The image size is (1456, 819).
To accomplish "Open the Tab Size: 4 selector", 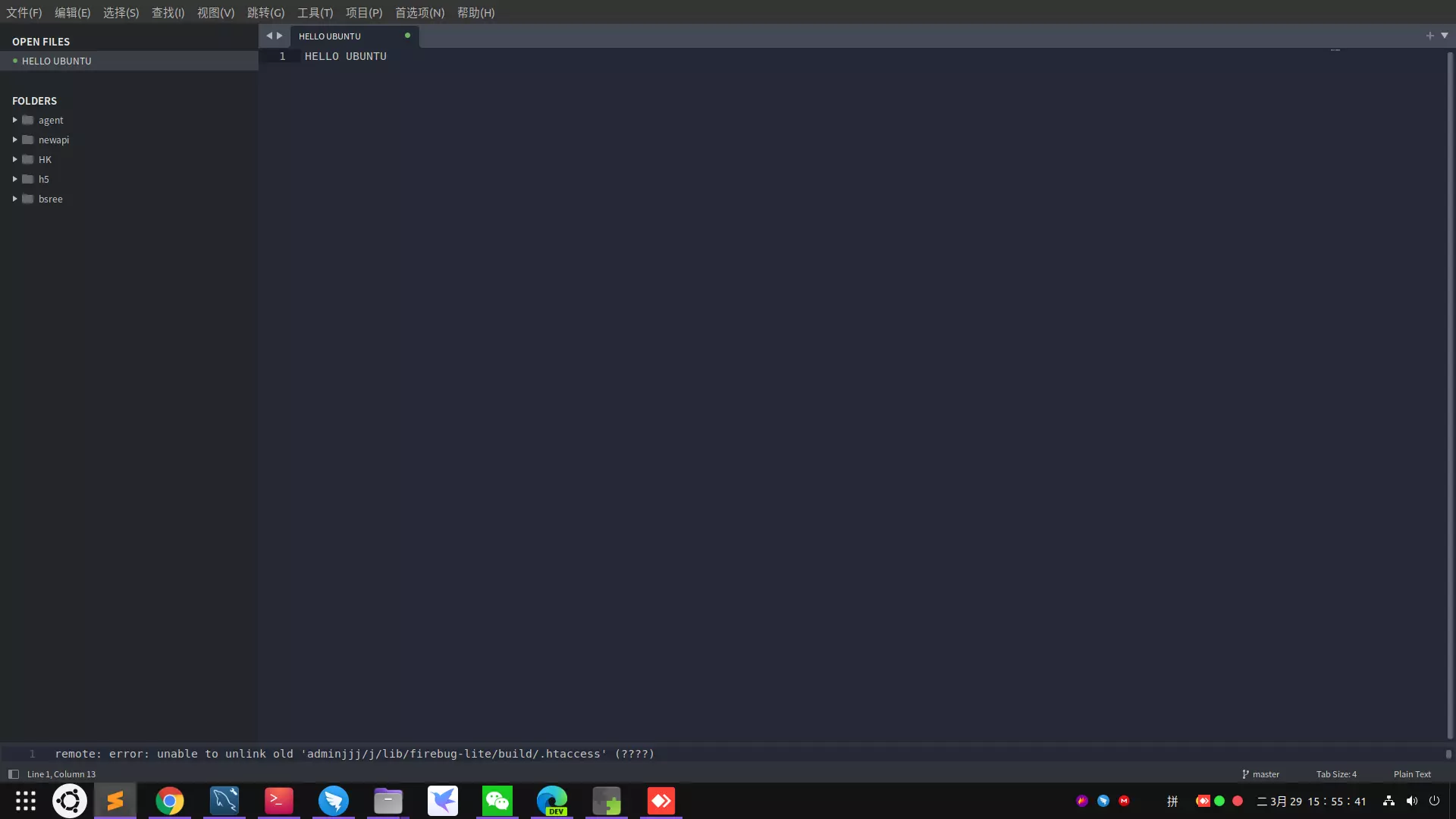I will (1336, 774).
